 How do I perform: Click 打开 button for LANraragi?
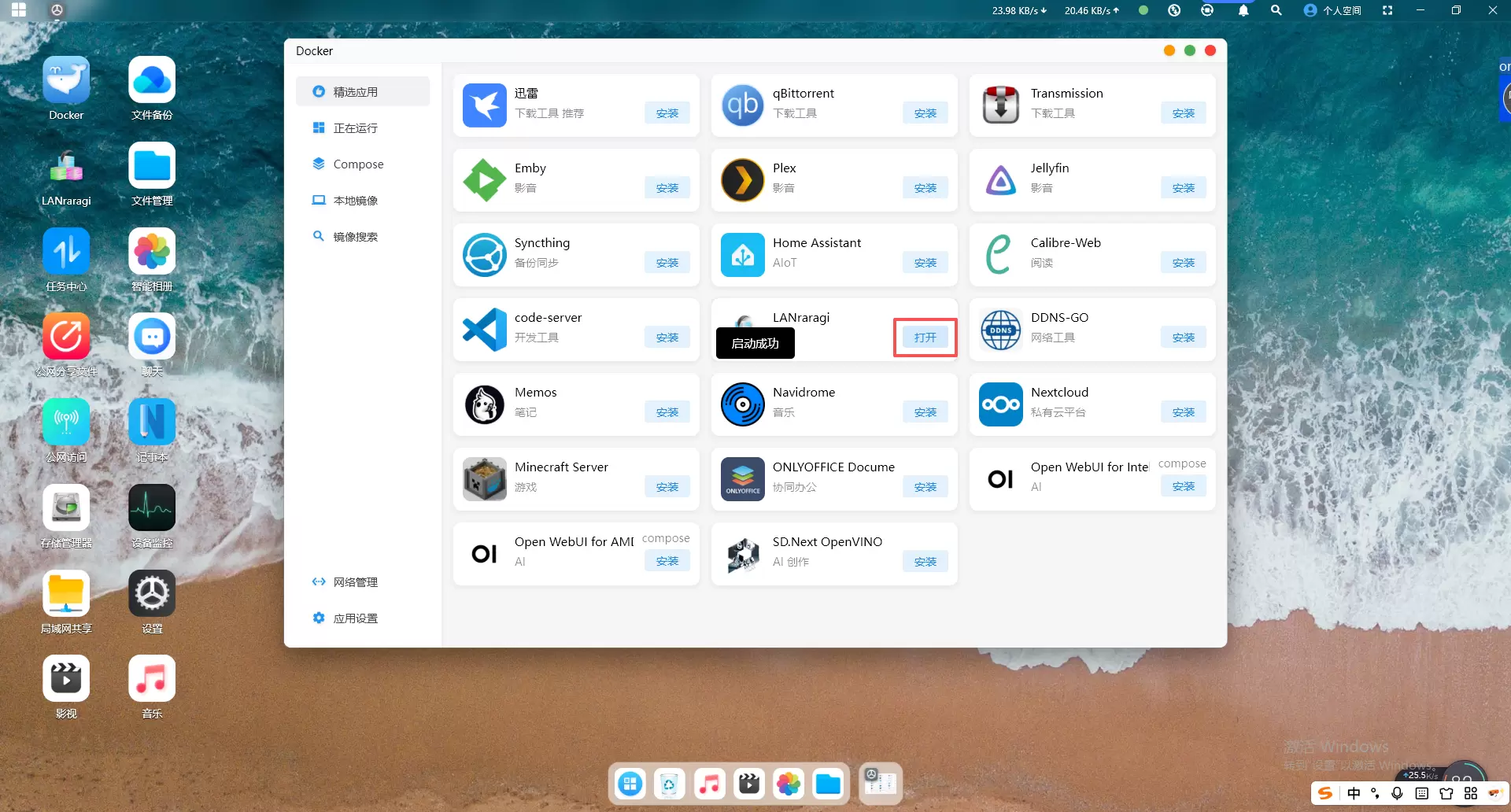[x=925, y=338]
